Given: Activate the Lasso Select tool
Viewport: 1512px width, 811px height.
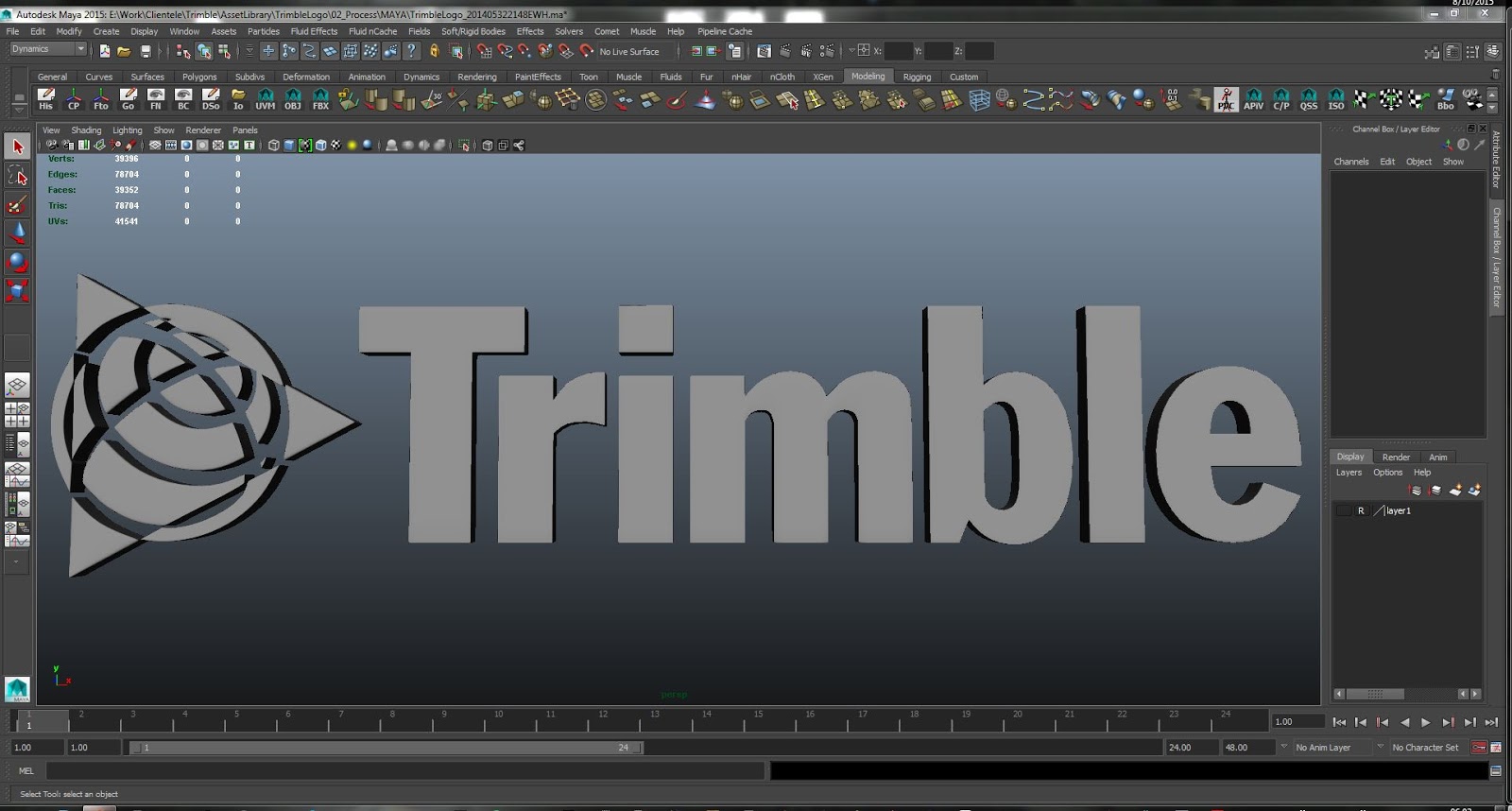Looking at the screenshot, I should click(17, 176).
